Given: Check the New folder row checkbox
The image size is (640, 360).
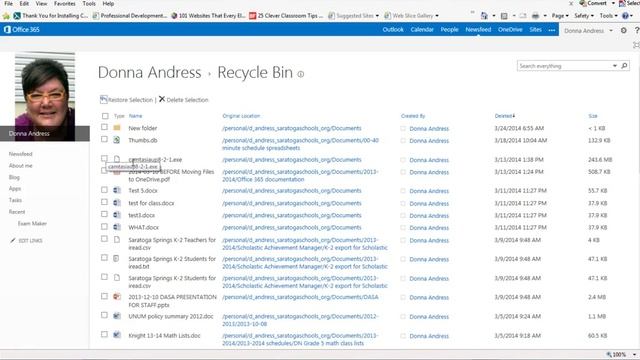Looking at the screenshot, I should tap(104, 127).
